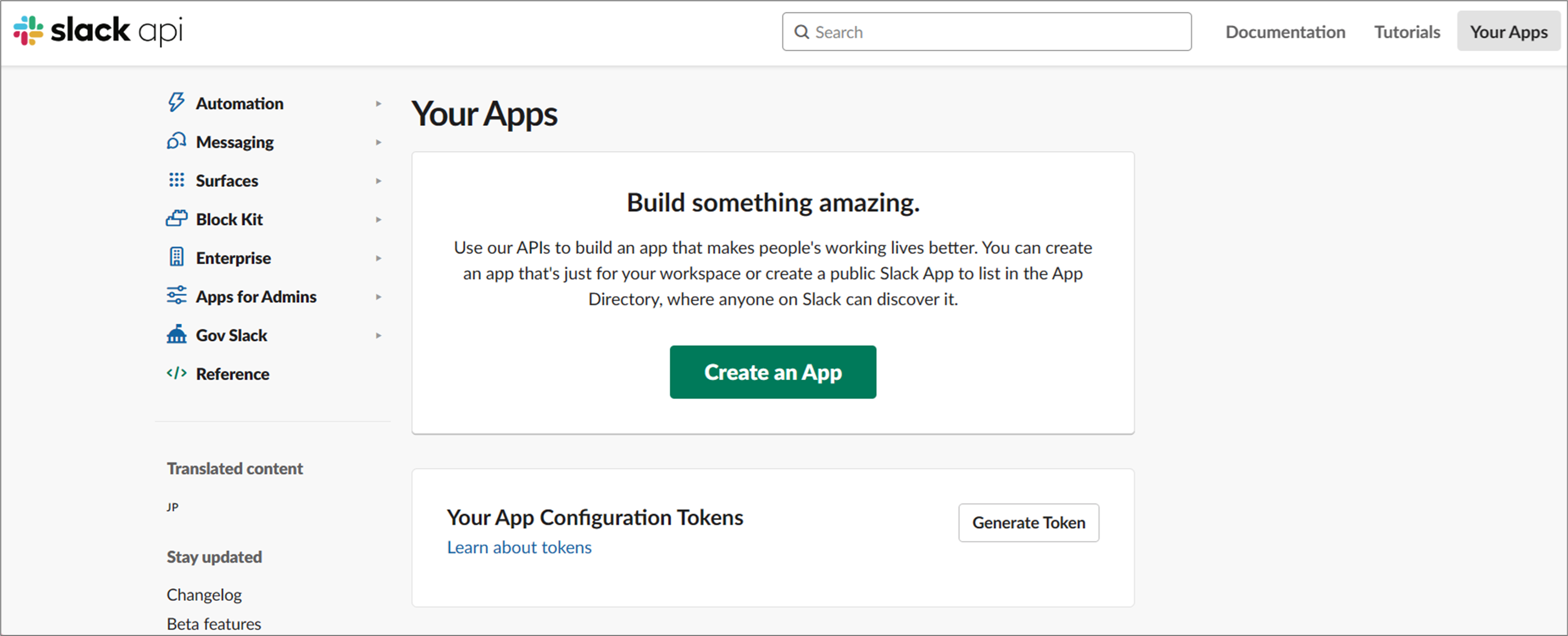1568x636 pixels.
Task: Open Messaging in the sidebar
Action: click(235, 142)
